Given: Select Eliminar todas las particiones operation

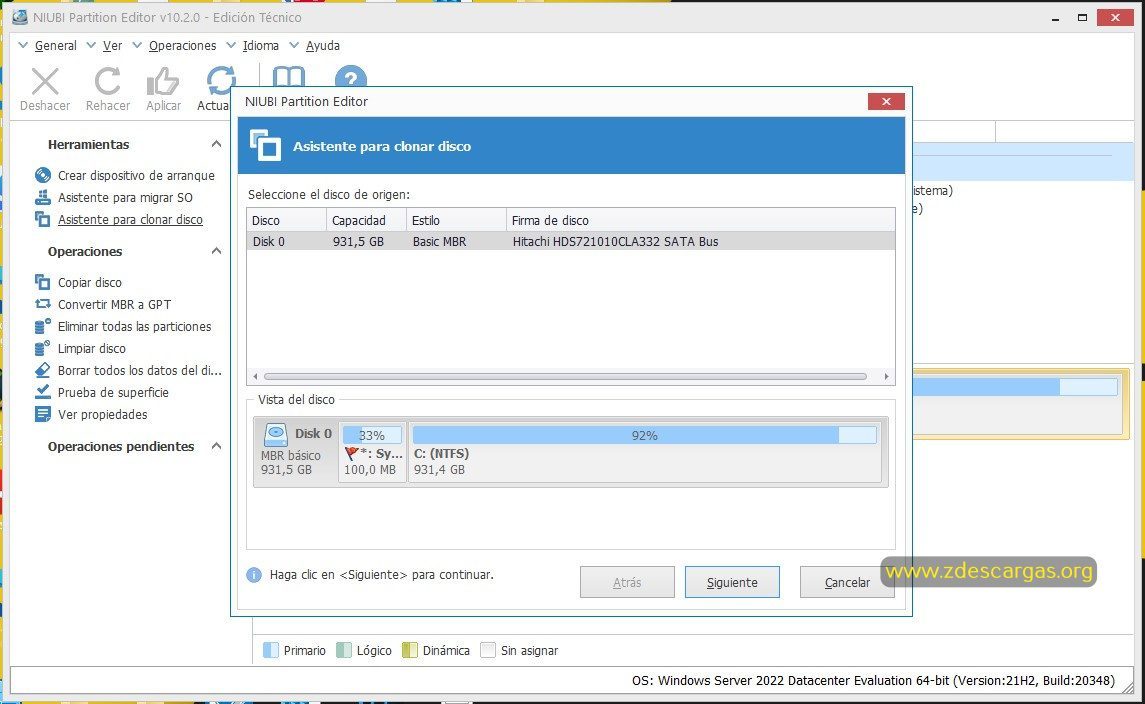Looking at the screenshot, I should (x=134, y=326).
